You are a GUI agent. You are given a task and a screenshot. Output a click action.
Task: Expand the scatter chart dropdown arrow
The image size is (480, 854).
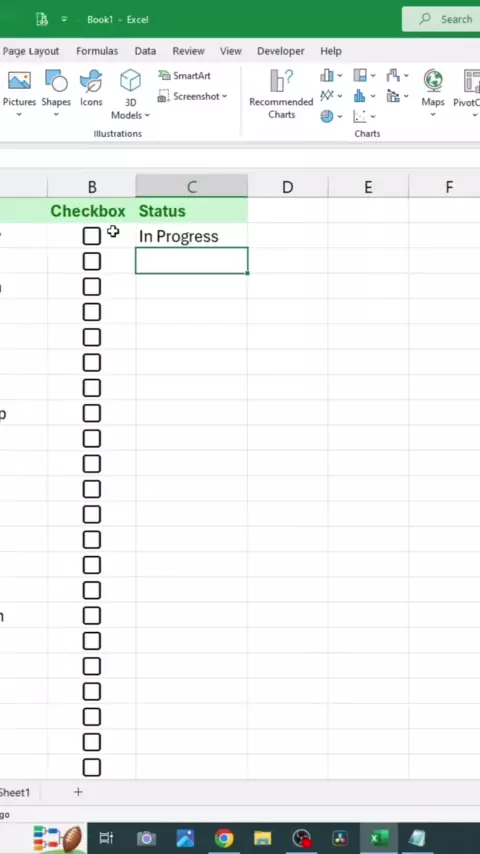pos(373,116)
